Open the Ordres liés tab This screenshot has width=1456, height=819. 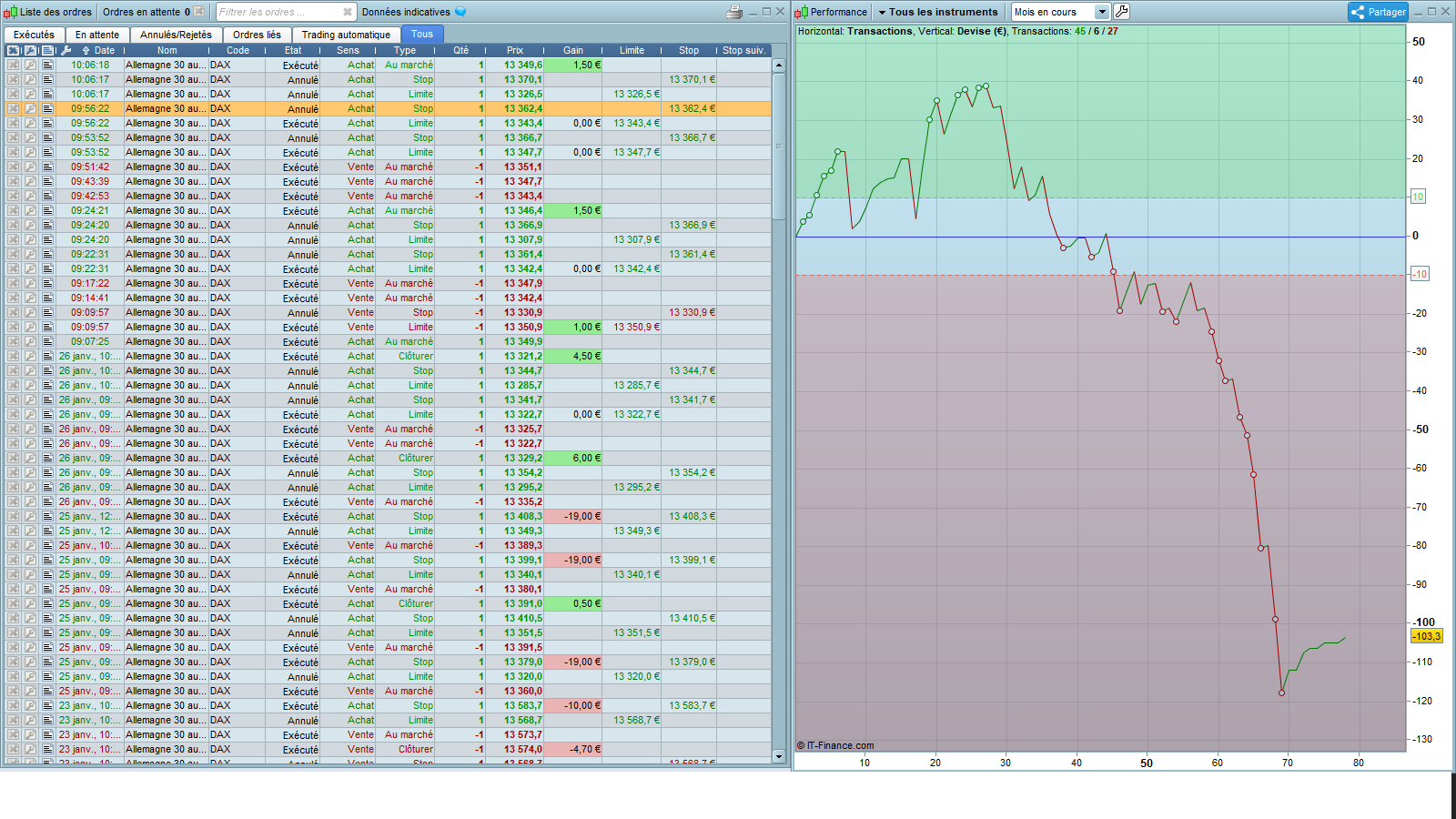257,35
